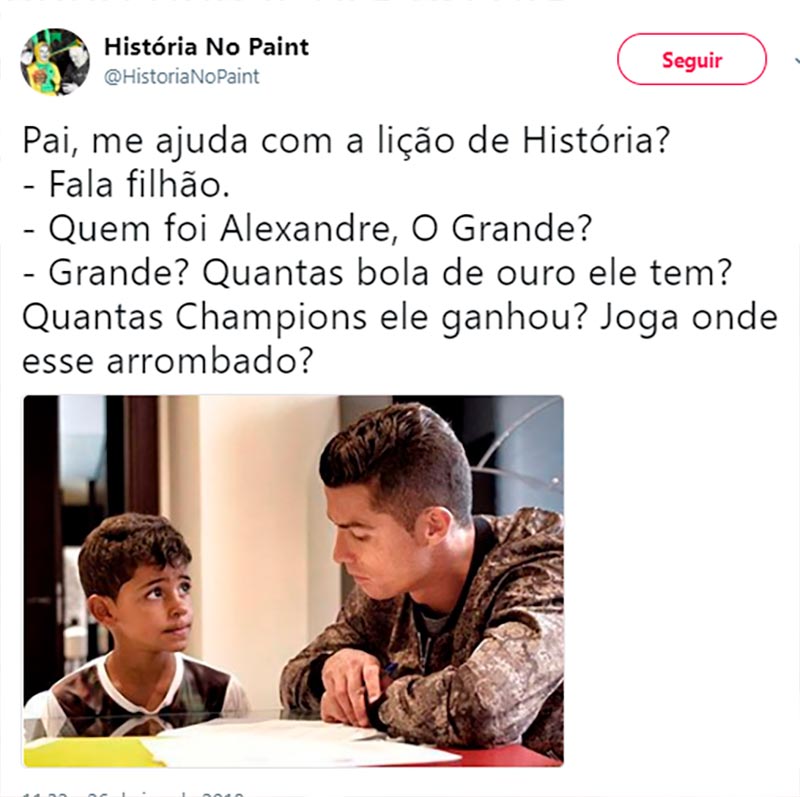Open the História No Paint profile avatar
Viewport: 800px width, 797px height.
click(x=55, y=62)
